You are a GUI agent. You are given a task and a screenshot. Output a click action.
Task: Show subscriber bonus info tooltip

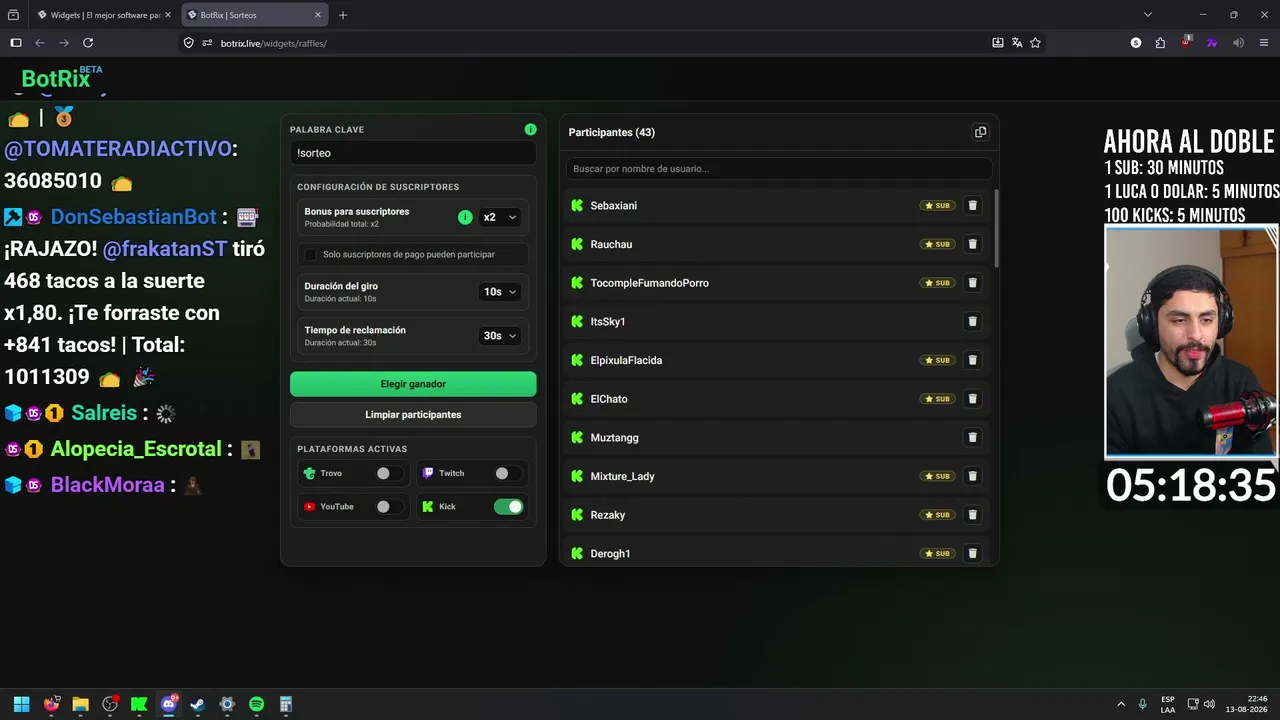pyautogui.click(x=465, y=217)
